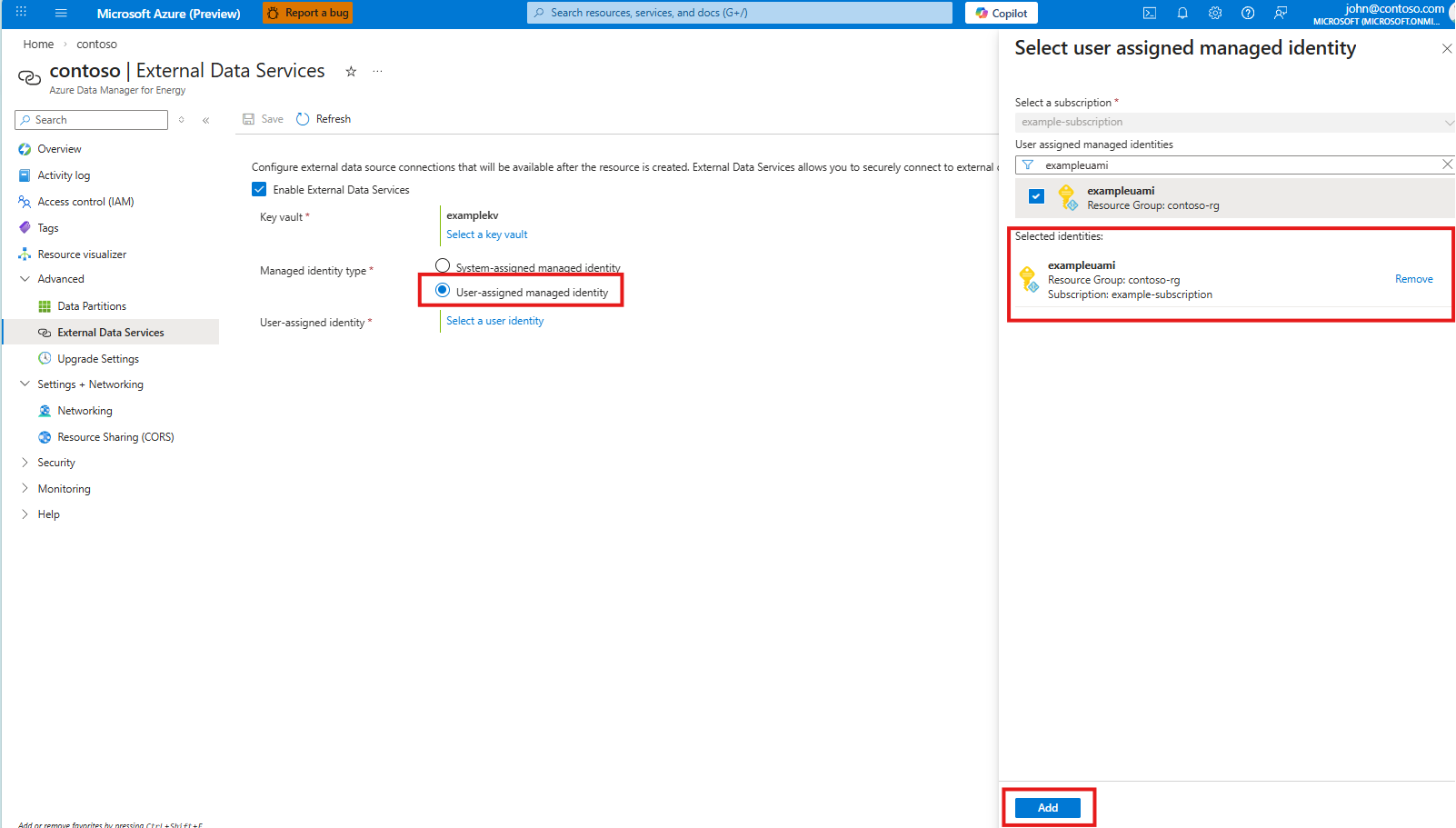Choose User-assigned managed identity radio
Image resolution: width=1456 pixels, height=828 pixels.
coord(443,290)
